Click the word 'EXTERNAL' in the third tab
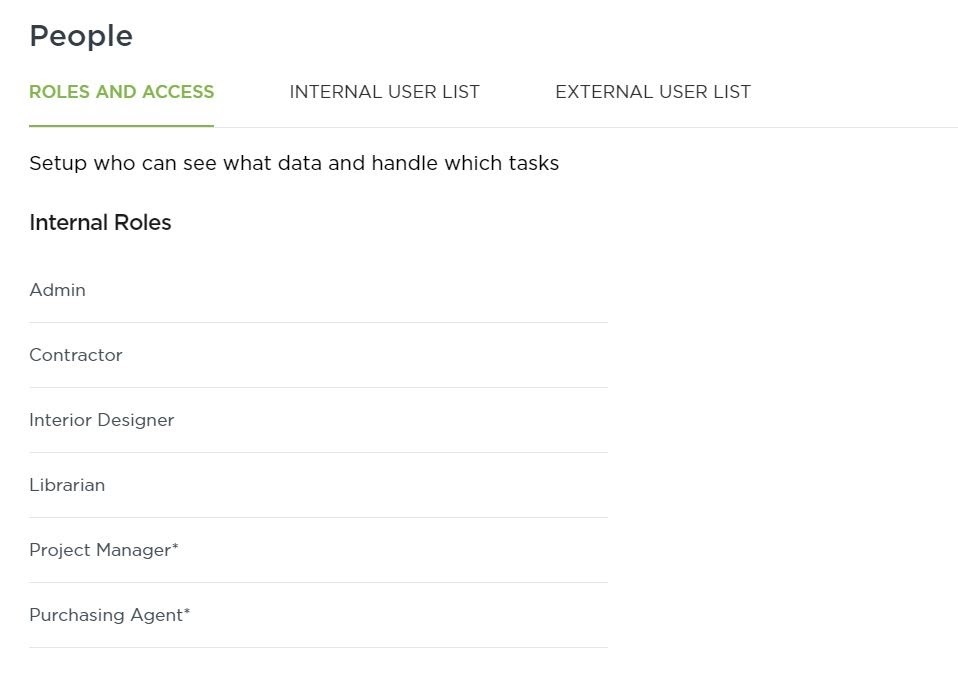Screen dimensions: 958x685 click(604, 92)
